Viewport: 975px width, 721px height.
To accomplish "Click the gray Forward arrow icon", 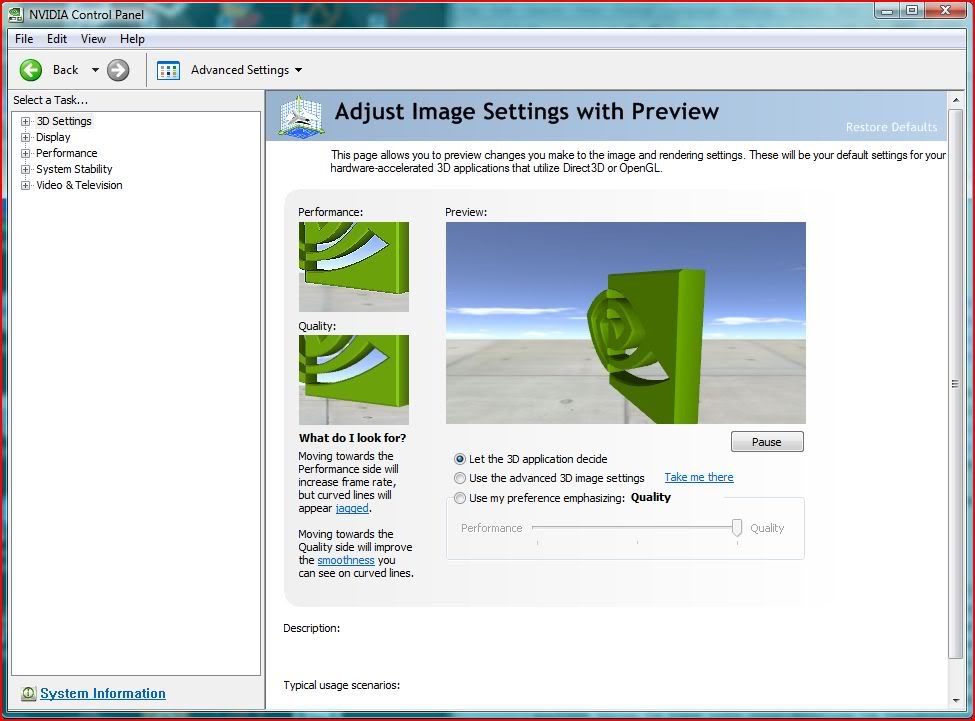I will pos(118,70).
